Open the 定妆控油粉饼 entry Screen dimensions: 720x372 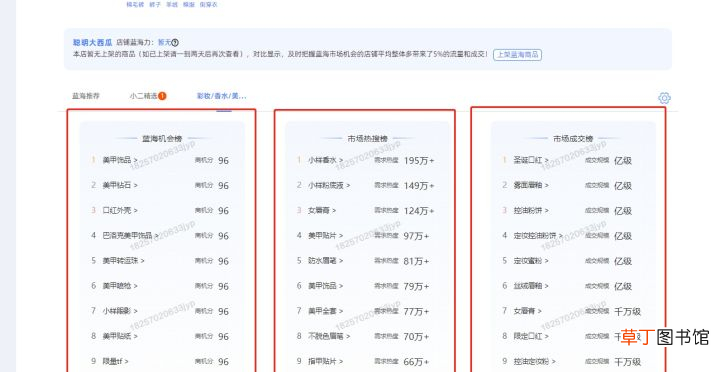click(538, 236)
